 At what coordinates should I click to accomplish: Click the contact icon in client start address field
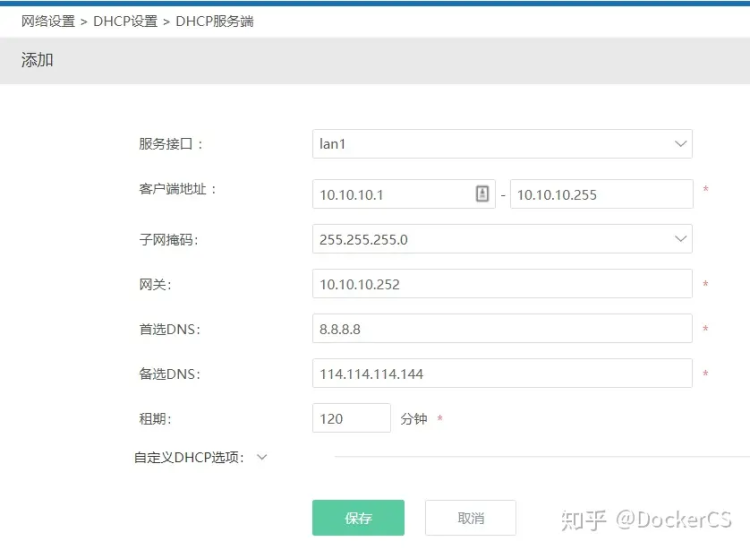482,194
